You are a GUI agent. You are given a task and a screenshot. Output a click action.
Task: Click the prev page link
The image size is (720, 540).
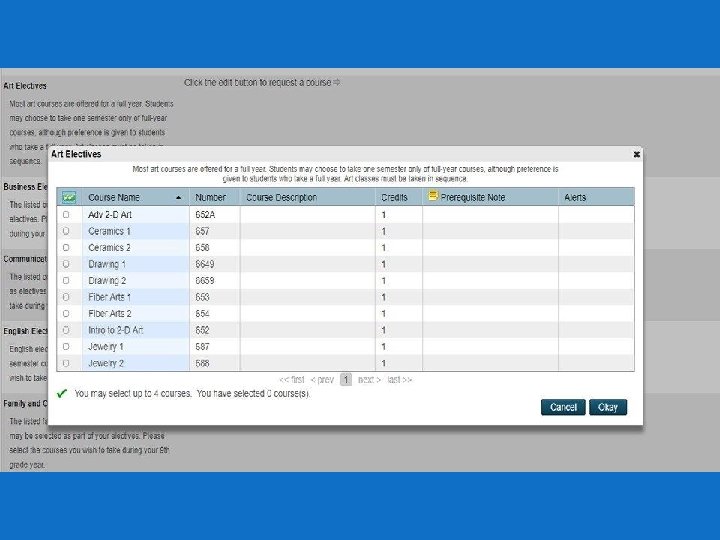[x=322, y=380]
